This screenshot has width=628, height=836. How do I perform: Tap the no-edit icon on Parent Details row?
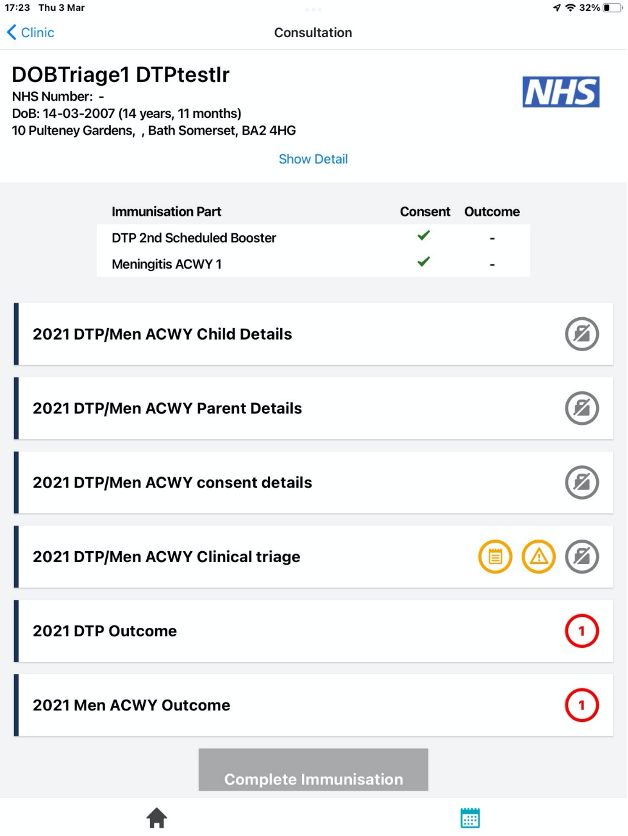point(581,408)
